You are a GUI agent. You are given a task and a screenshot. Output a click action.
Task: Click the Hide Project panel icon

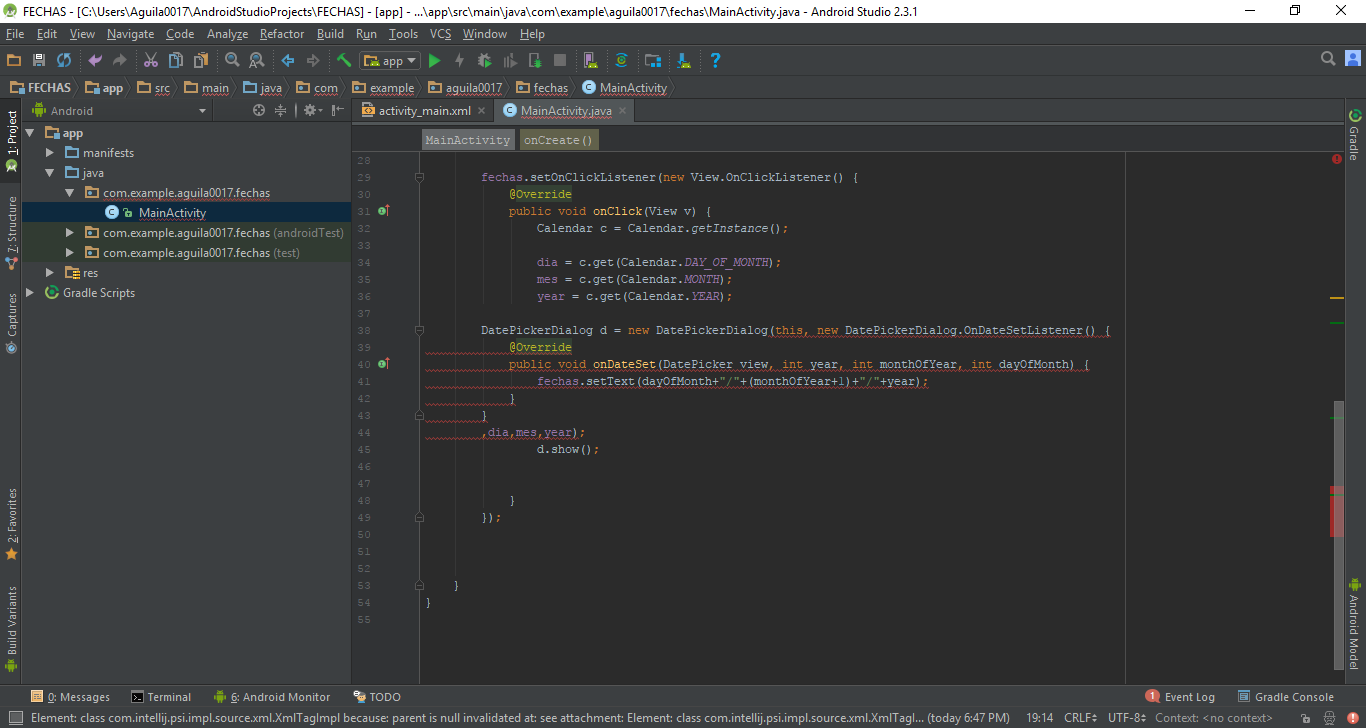click(x=338, y=111)
